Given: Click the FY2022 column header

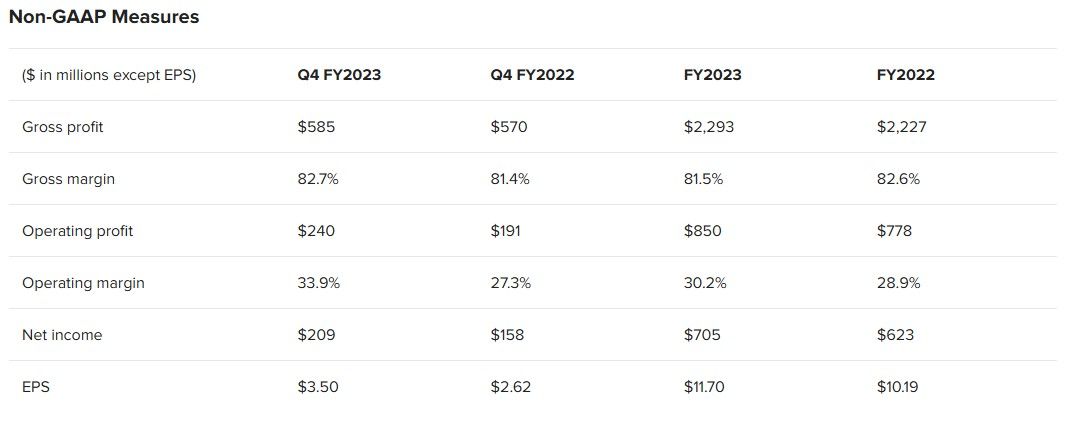Looking at the screenshot, I should click(906, 75).
